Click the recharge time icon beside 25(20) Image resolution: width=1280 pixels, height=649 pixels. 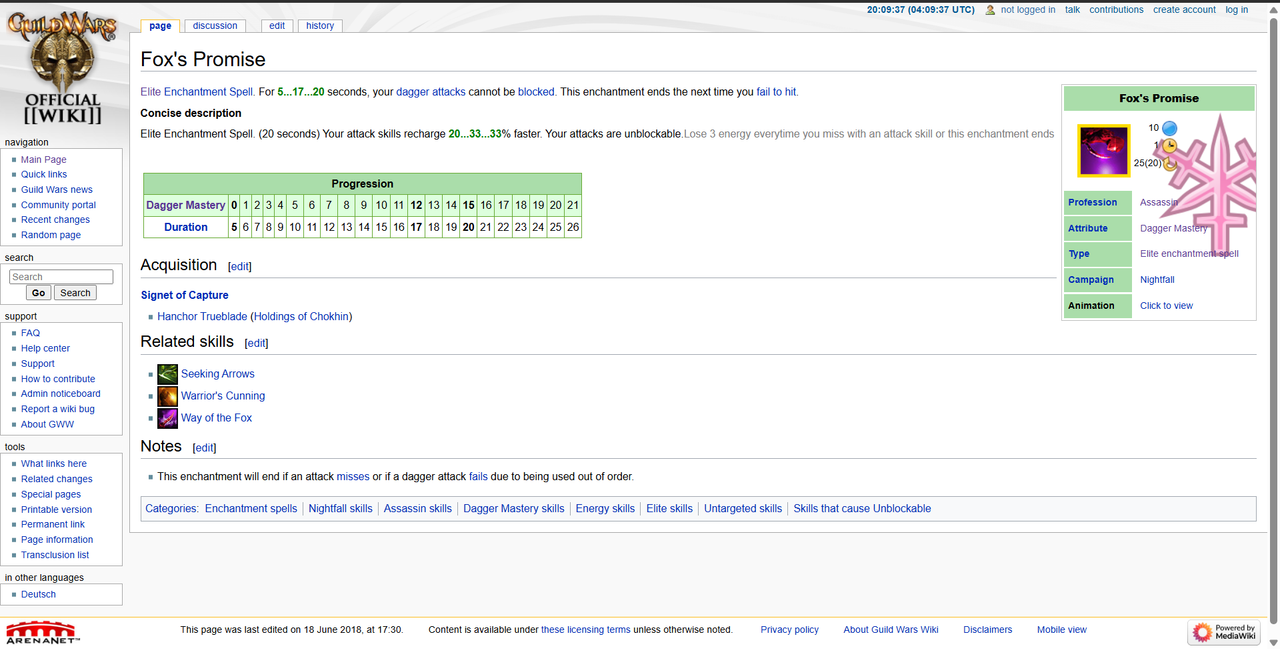pos(1169,163)
